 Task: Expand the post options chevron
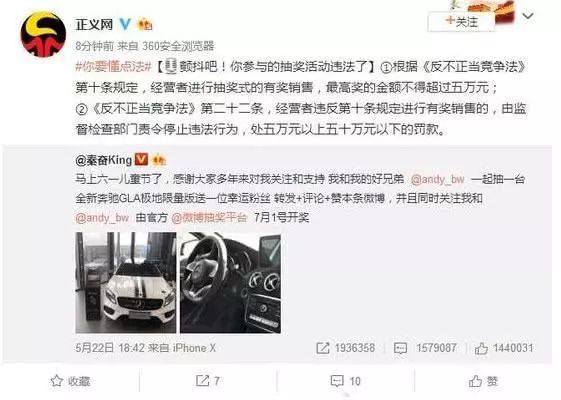[528, 16]
